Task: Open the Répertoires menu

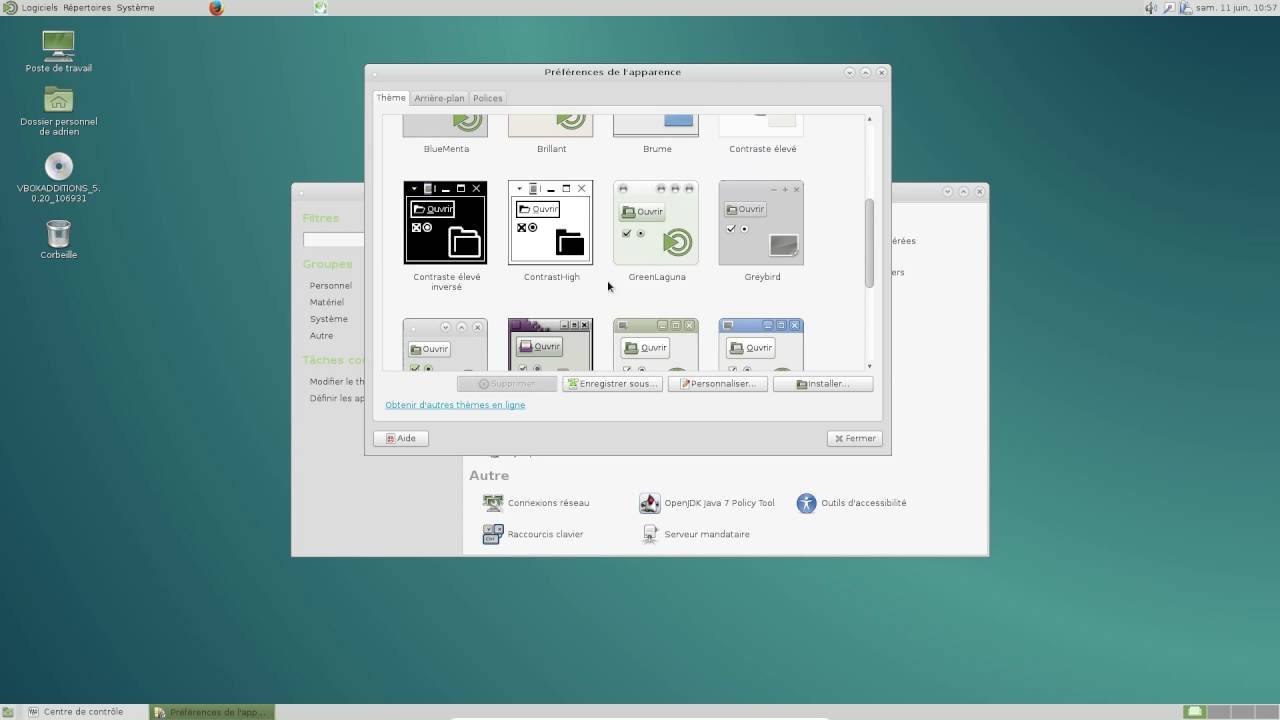Action: click(x=87, y=8)
